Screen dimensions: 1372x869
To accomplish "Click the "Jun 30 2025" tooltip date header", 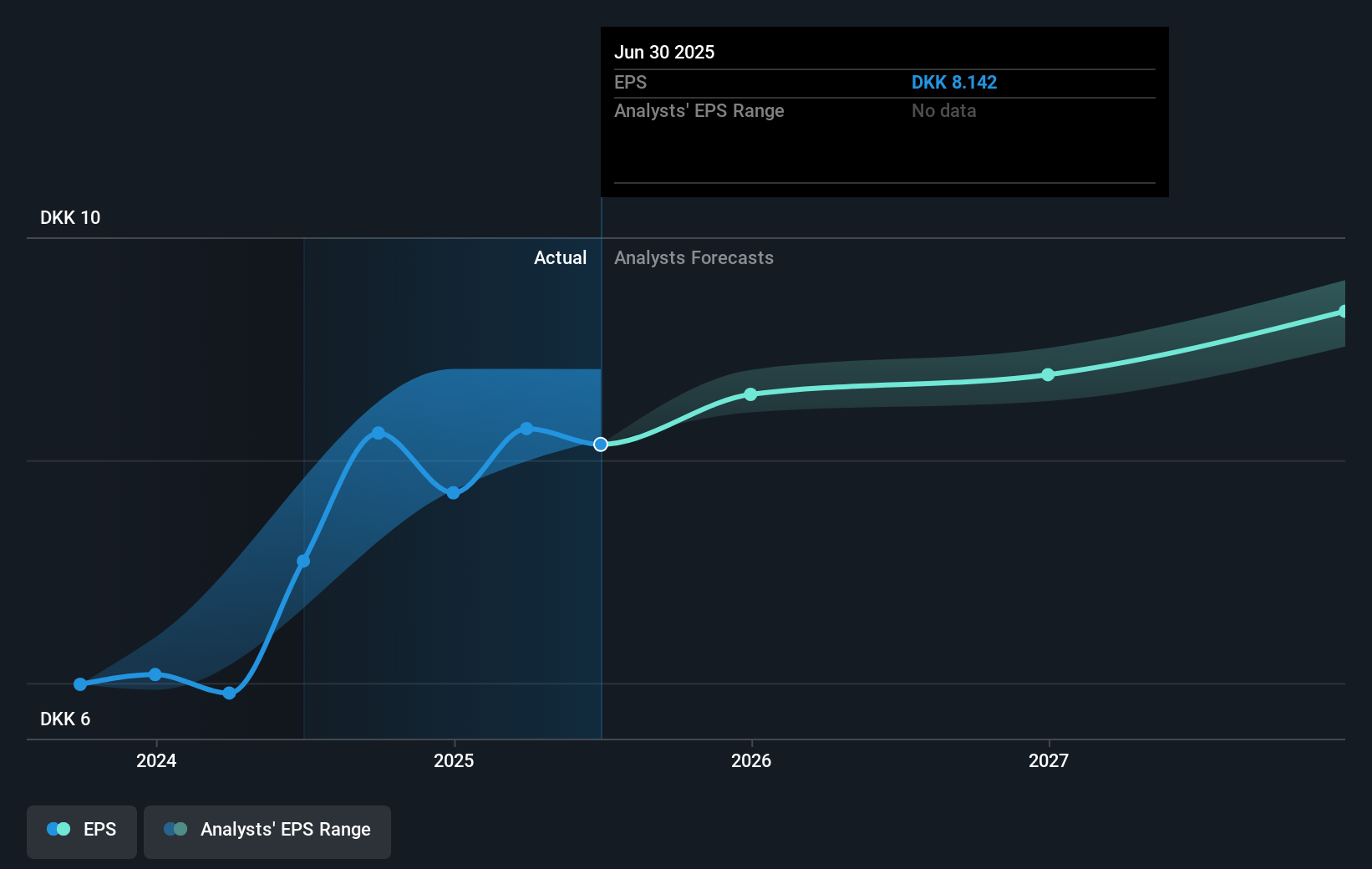I will (x=664, y=53).
